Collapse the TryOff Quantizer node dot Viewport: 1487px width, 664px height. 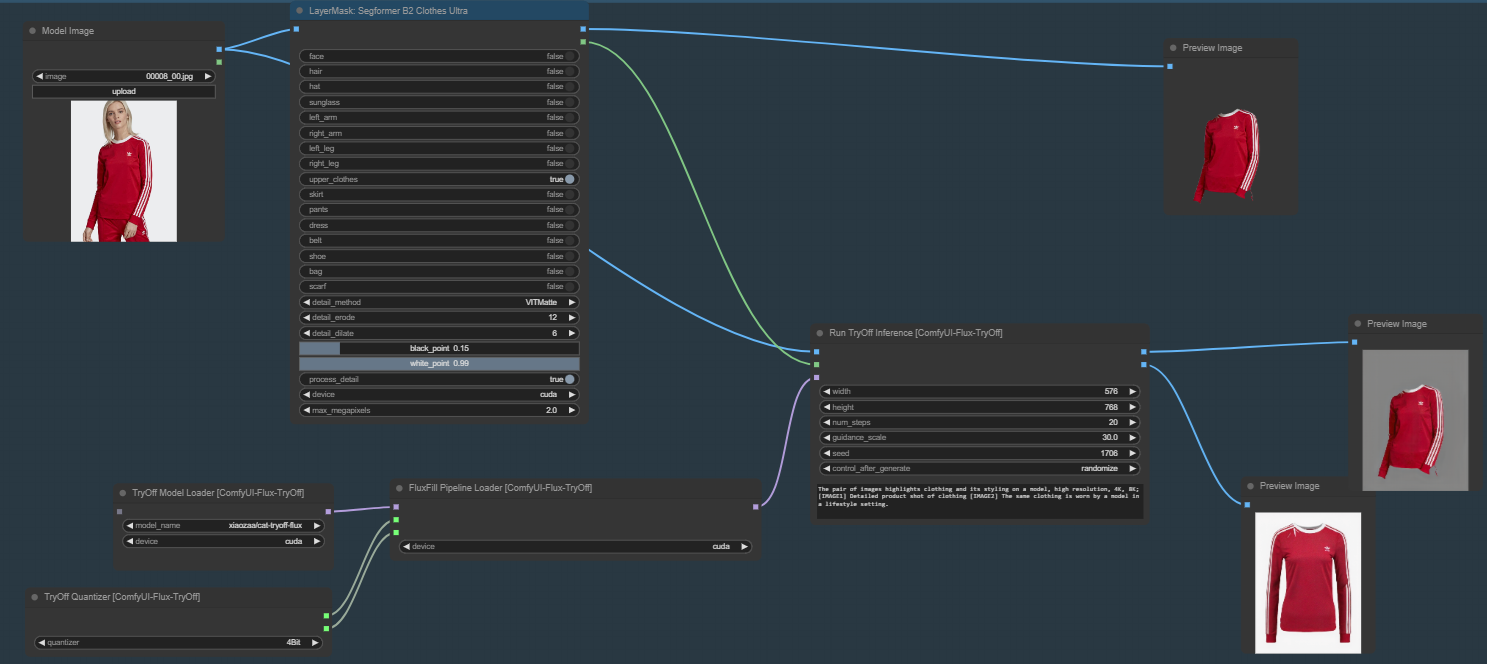pyautogui.click(x=36, y=597)
